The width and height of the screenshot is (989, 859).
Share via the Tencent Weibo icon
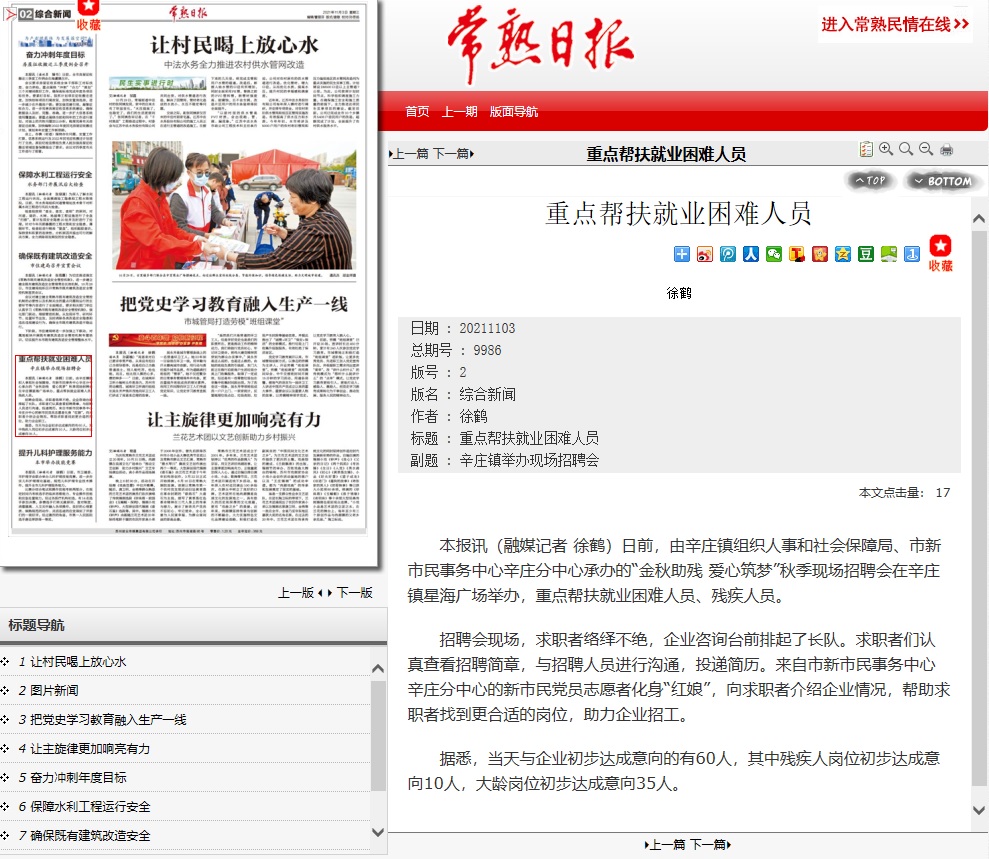click(x=728, y=254)
